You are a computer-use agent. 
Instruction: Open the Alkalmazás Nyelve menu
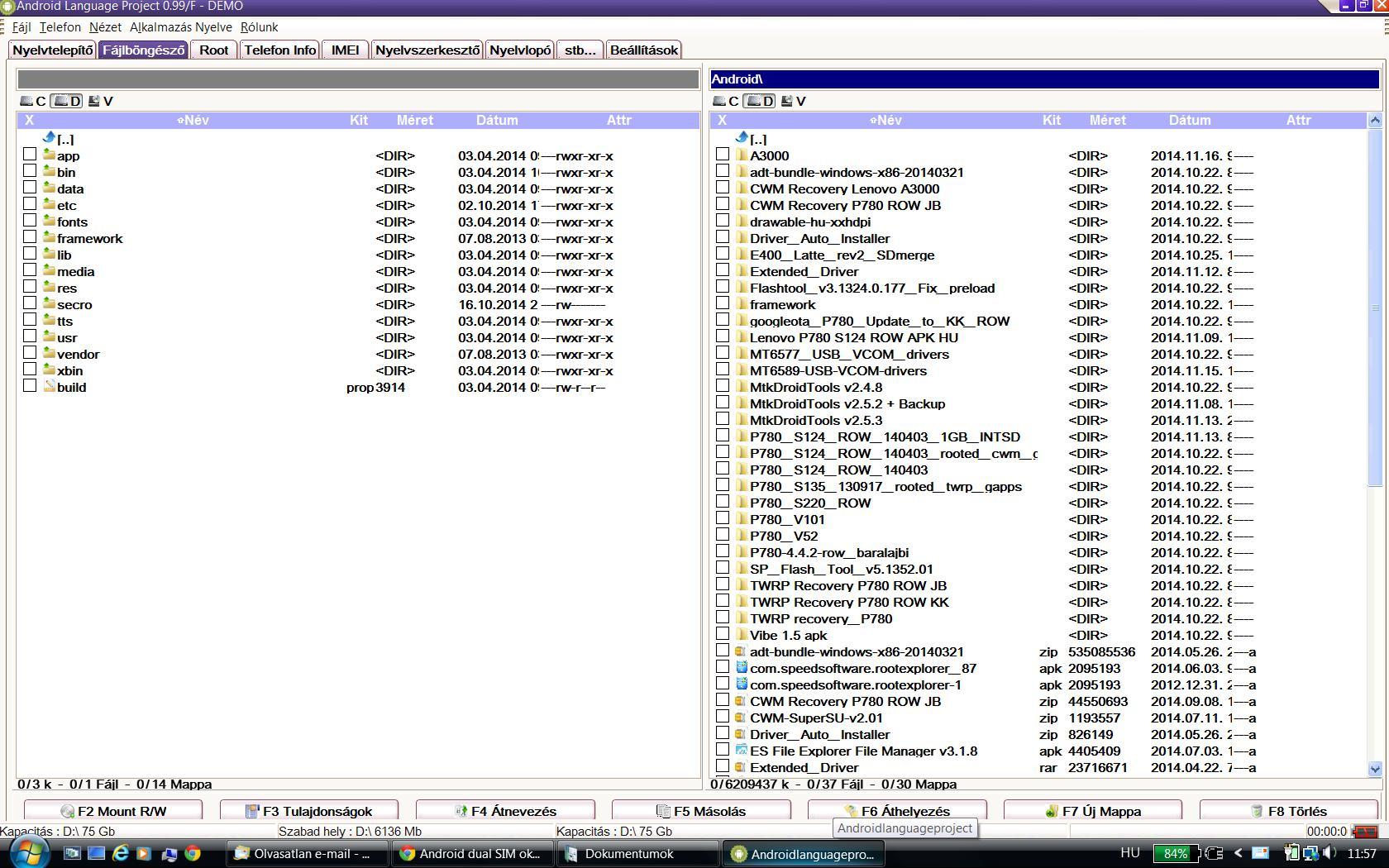180,27
